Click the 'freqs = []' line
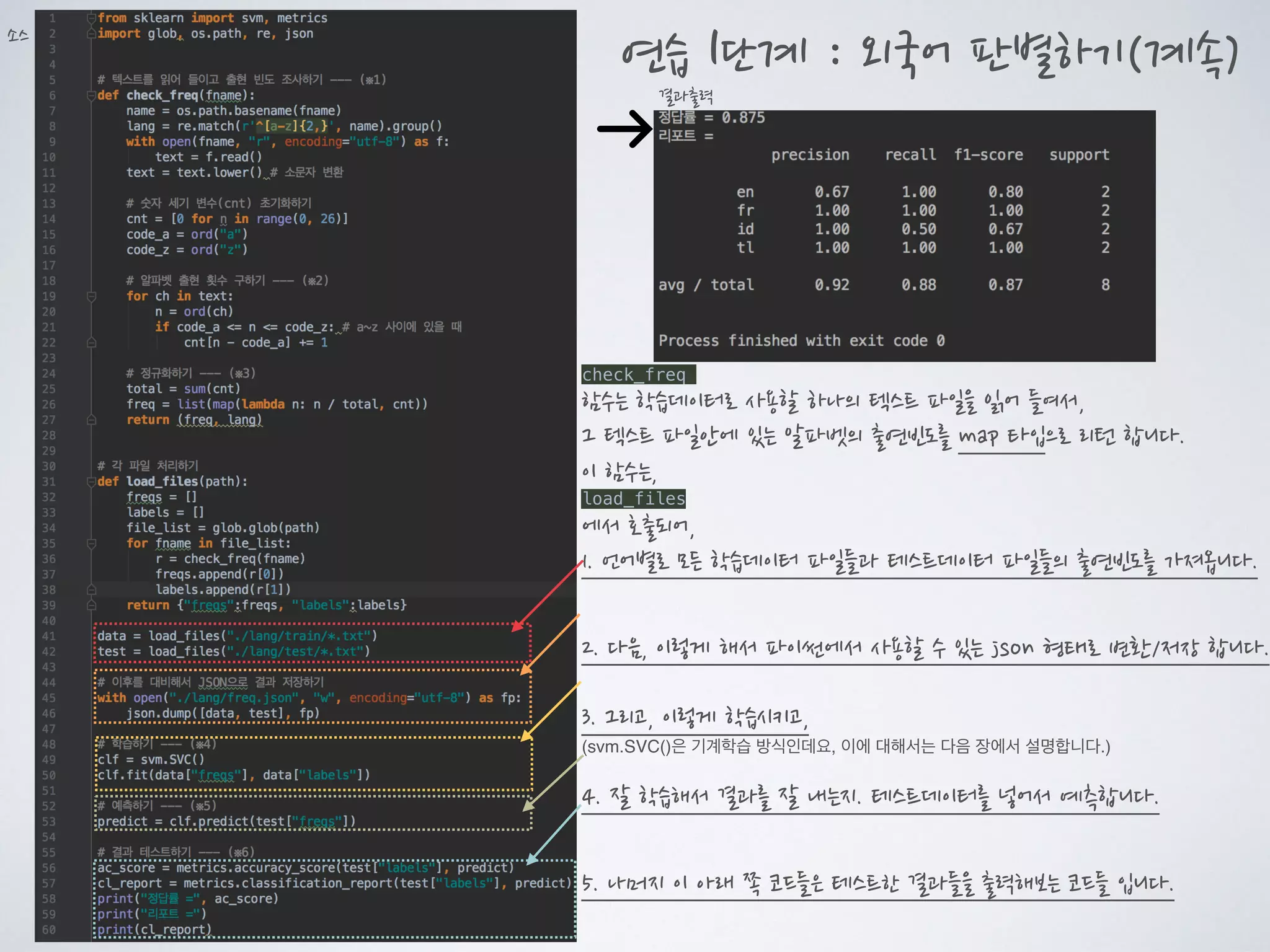 (x=161, y=497)
